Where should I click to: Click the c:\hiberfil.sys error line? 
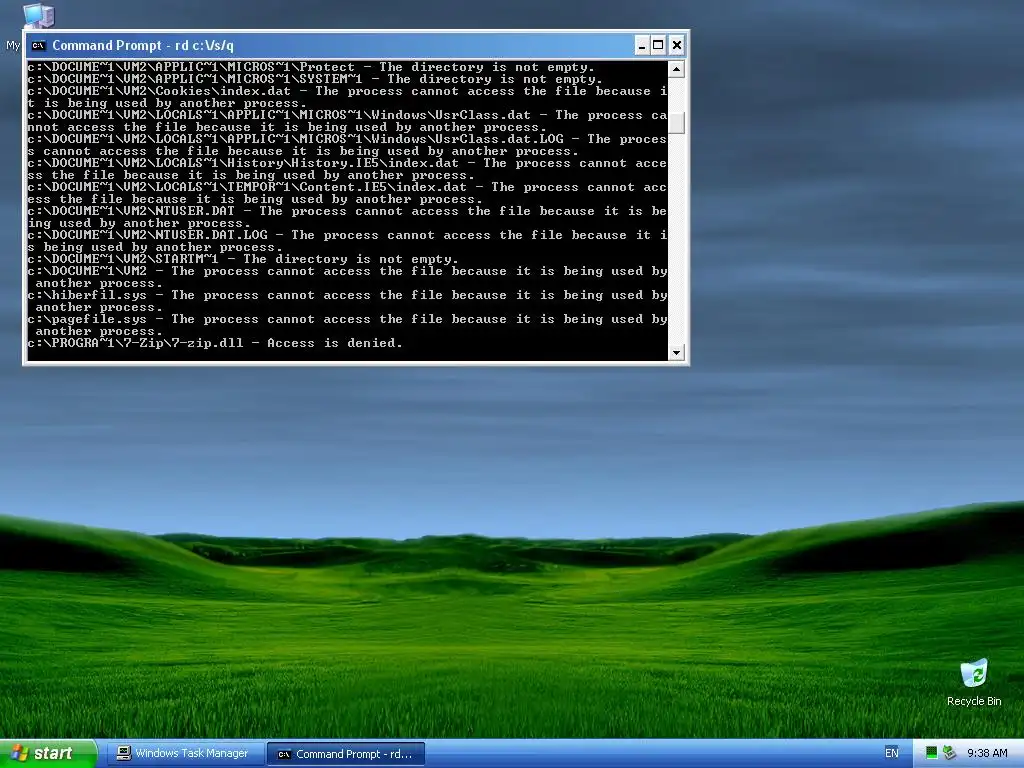[x=347, y=301]
